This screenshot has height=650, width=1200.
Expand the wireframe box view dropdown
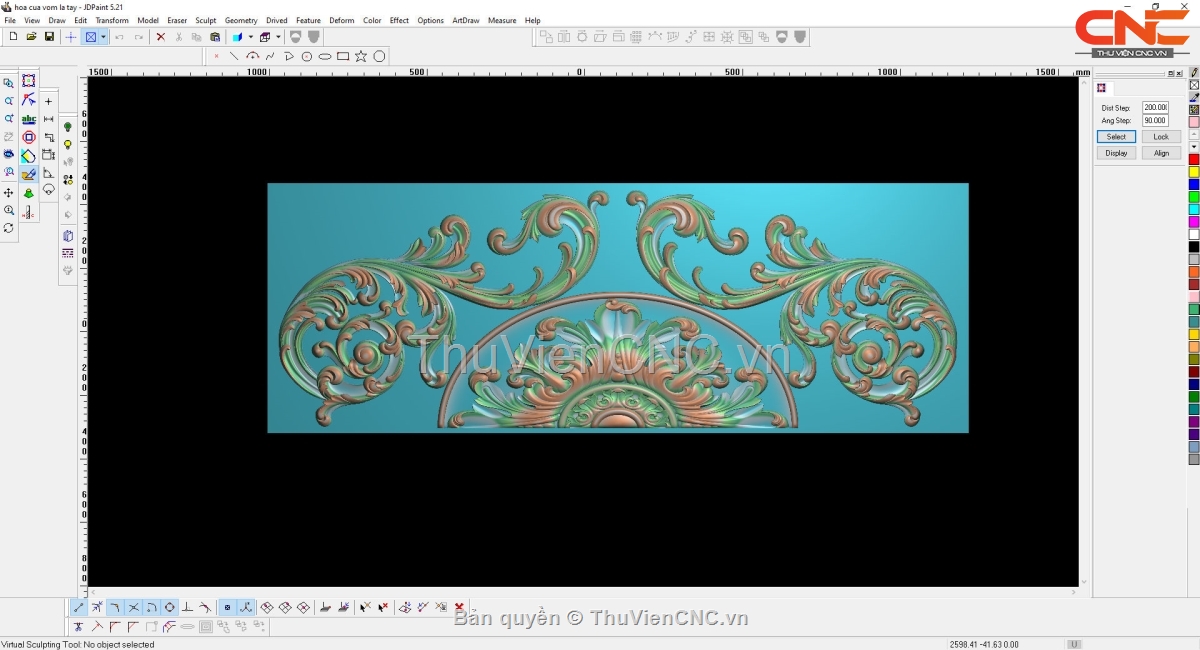click(x=278, y=37)
